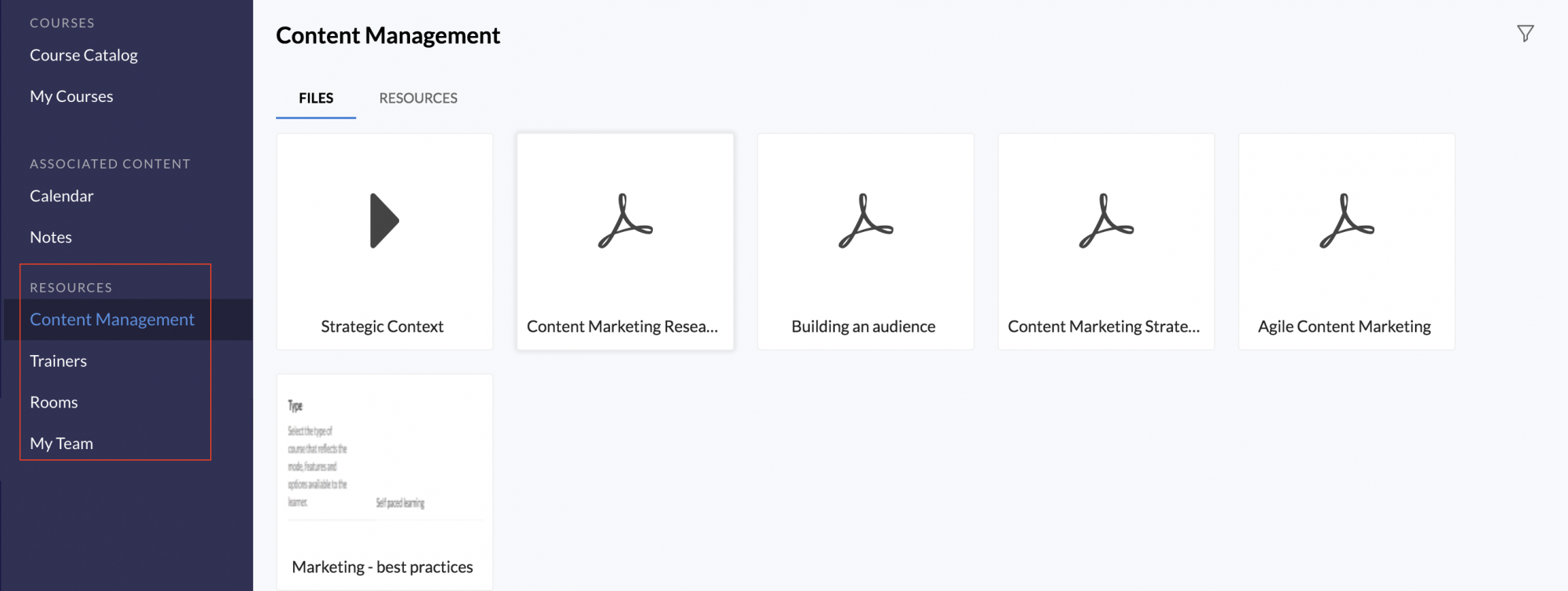This screenshot has height=591, width=1568.
Task: Open the Rooms page
Action: 53,402
